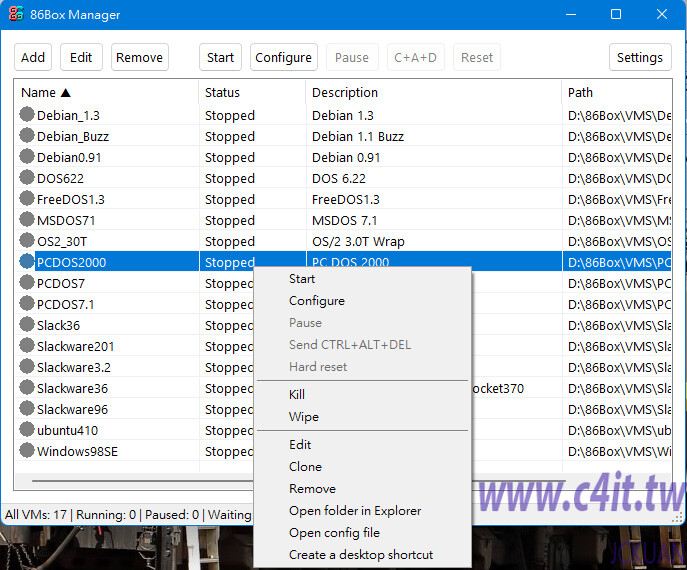This screenshot has width=687, height=570.
Task: Click the Edit toolbar button
Action: [x=81, y=57]
